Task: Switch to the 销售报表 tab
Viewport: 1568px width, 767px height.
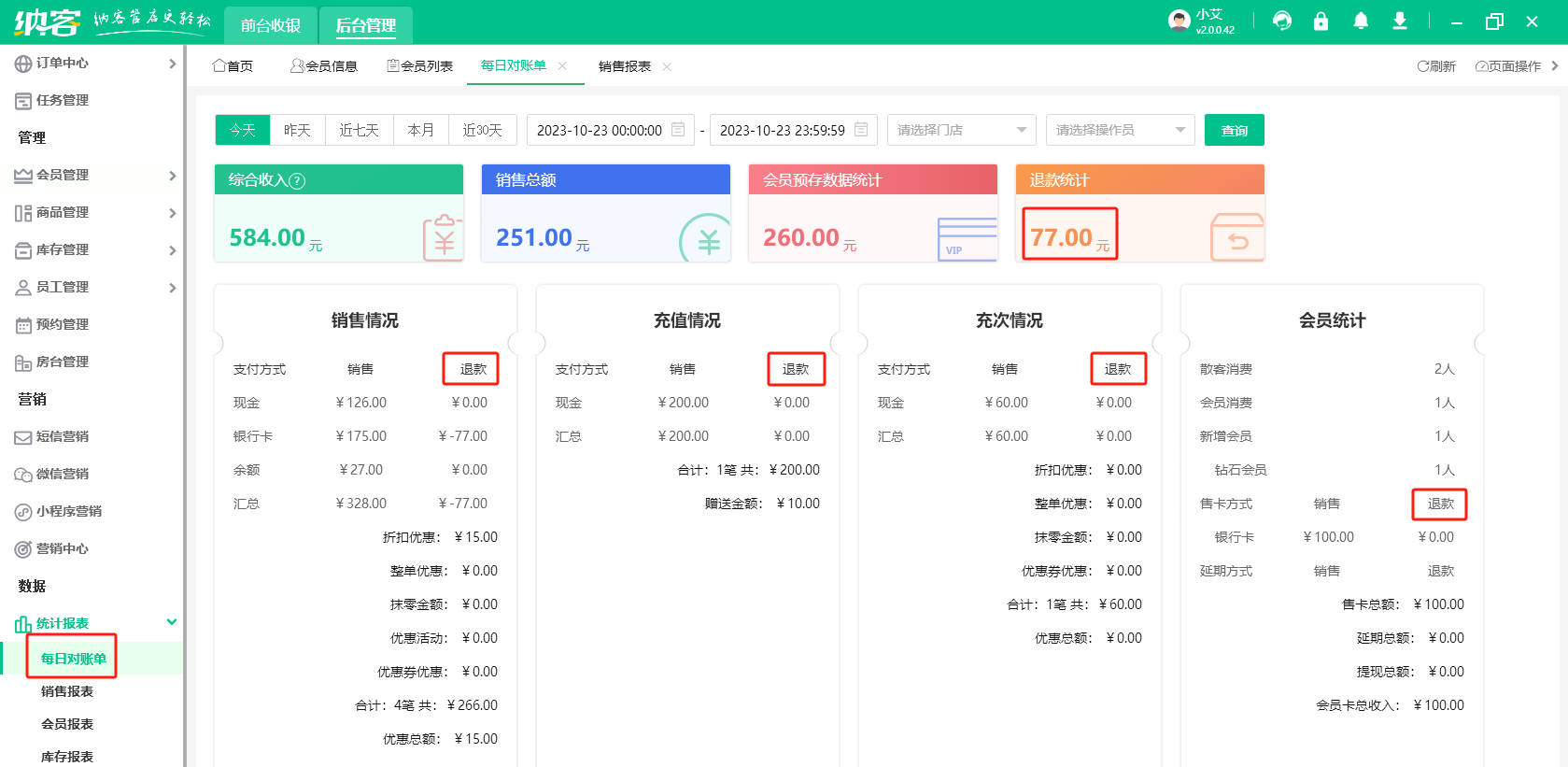Action: point(624,66)
